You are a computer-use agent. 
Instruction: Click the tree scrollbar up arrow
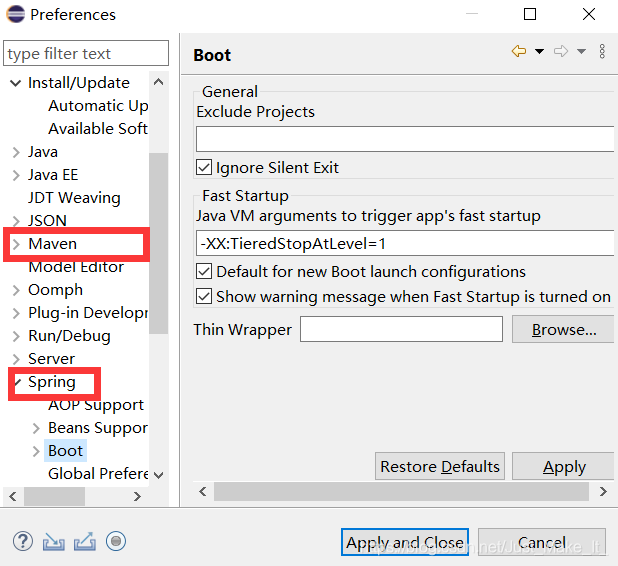click(158, 82)
